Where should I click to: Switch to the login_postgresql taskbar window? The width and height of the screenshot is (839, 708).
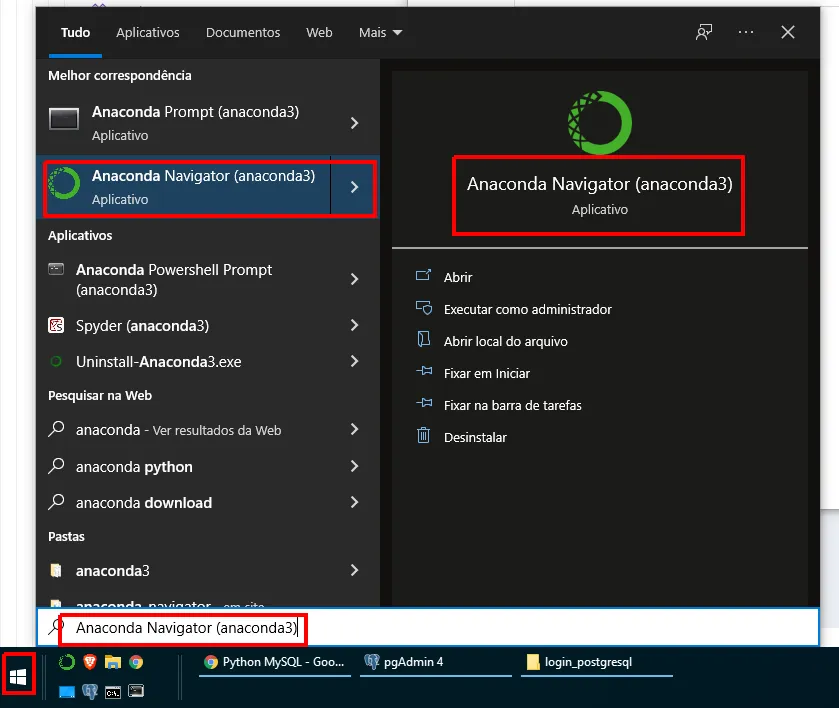click(597, 663)
